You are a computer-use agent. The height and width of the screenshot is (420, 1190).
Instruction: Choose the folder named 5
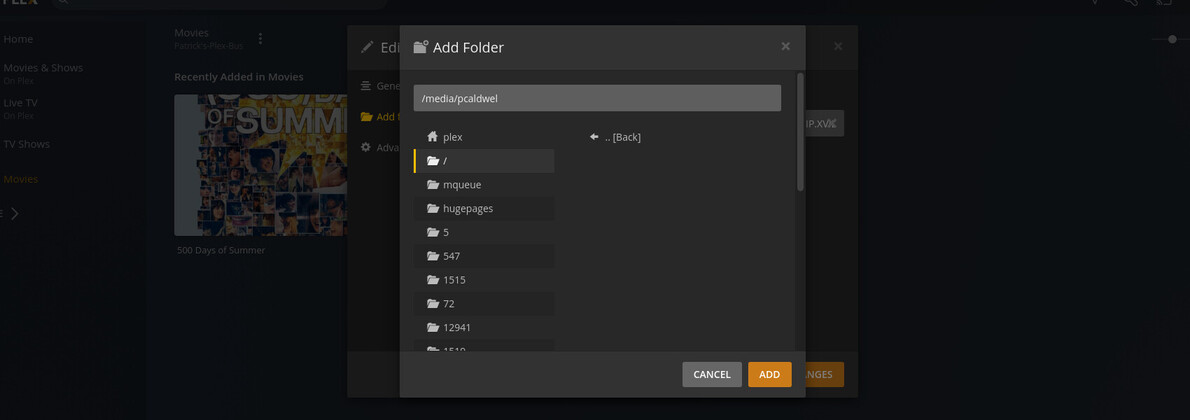point(446,233)
